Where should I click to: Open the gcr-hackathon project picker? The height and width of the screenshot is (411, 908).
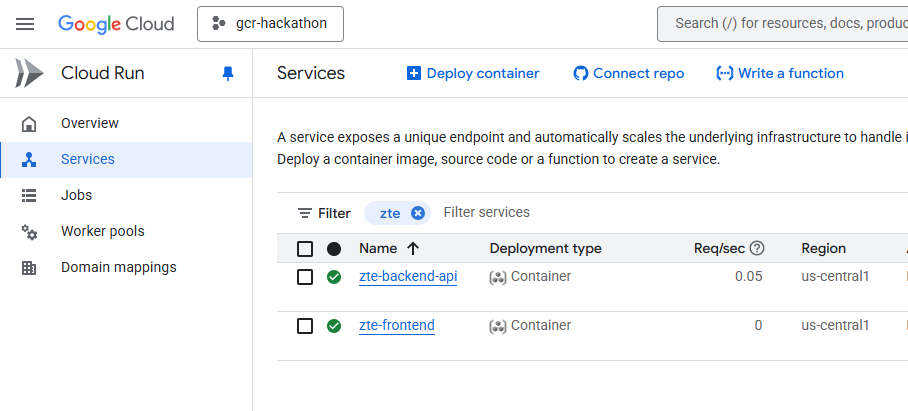[x=270, y=24]
